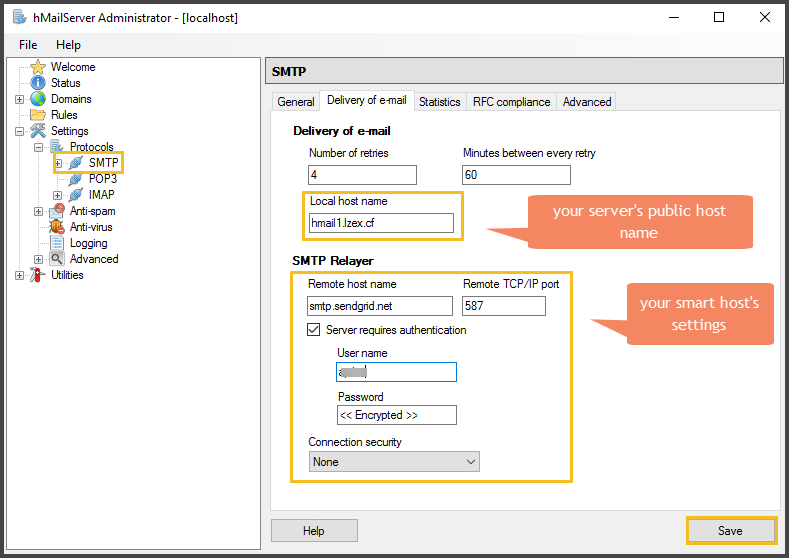
Task: Click the Help button at bottom
Action: 314,531
